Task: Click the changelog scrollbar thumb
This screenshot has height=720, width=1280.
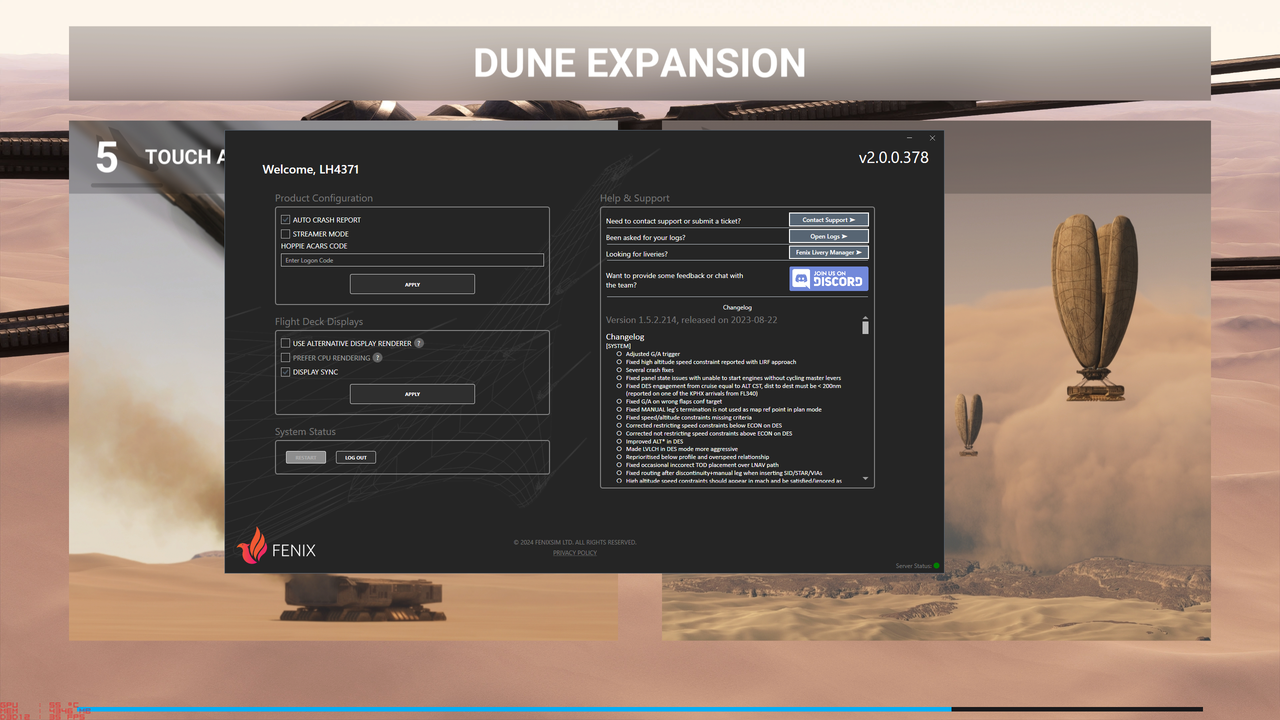Action: (x=865, y=328)
